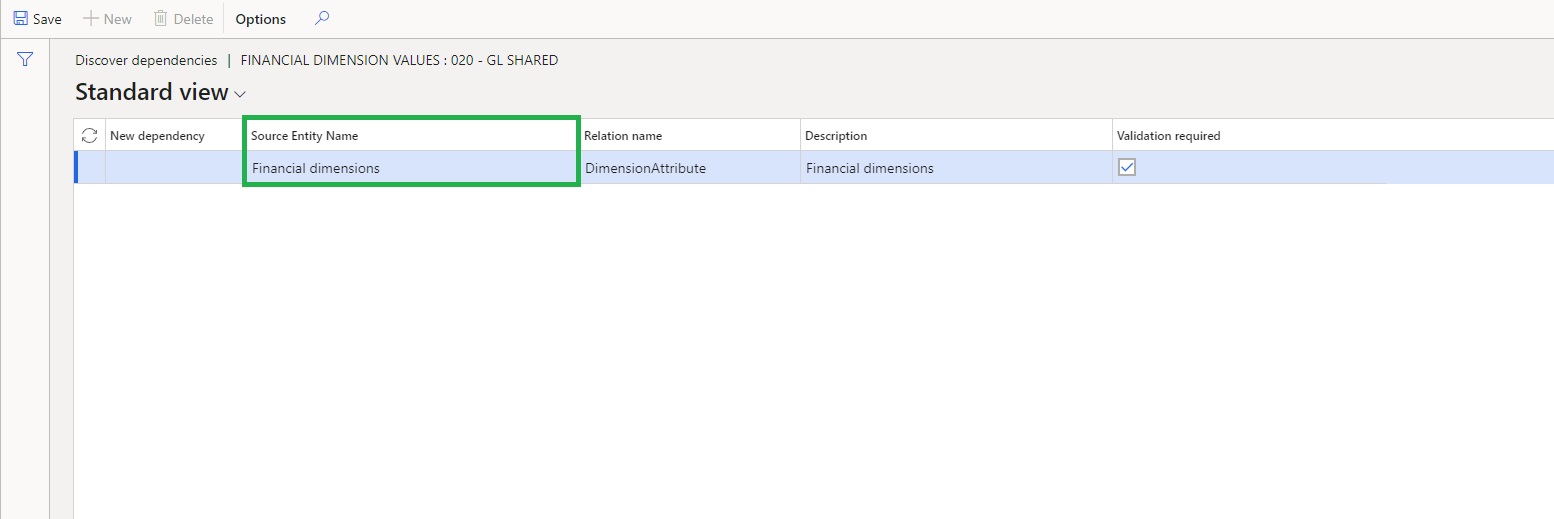The image size is (1554, 519).
Task: Click the grid refresh icon
Action: coord(89,136)
